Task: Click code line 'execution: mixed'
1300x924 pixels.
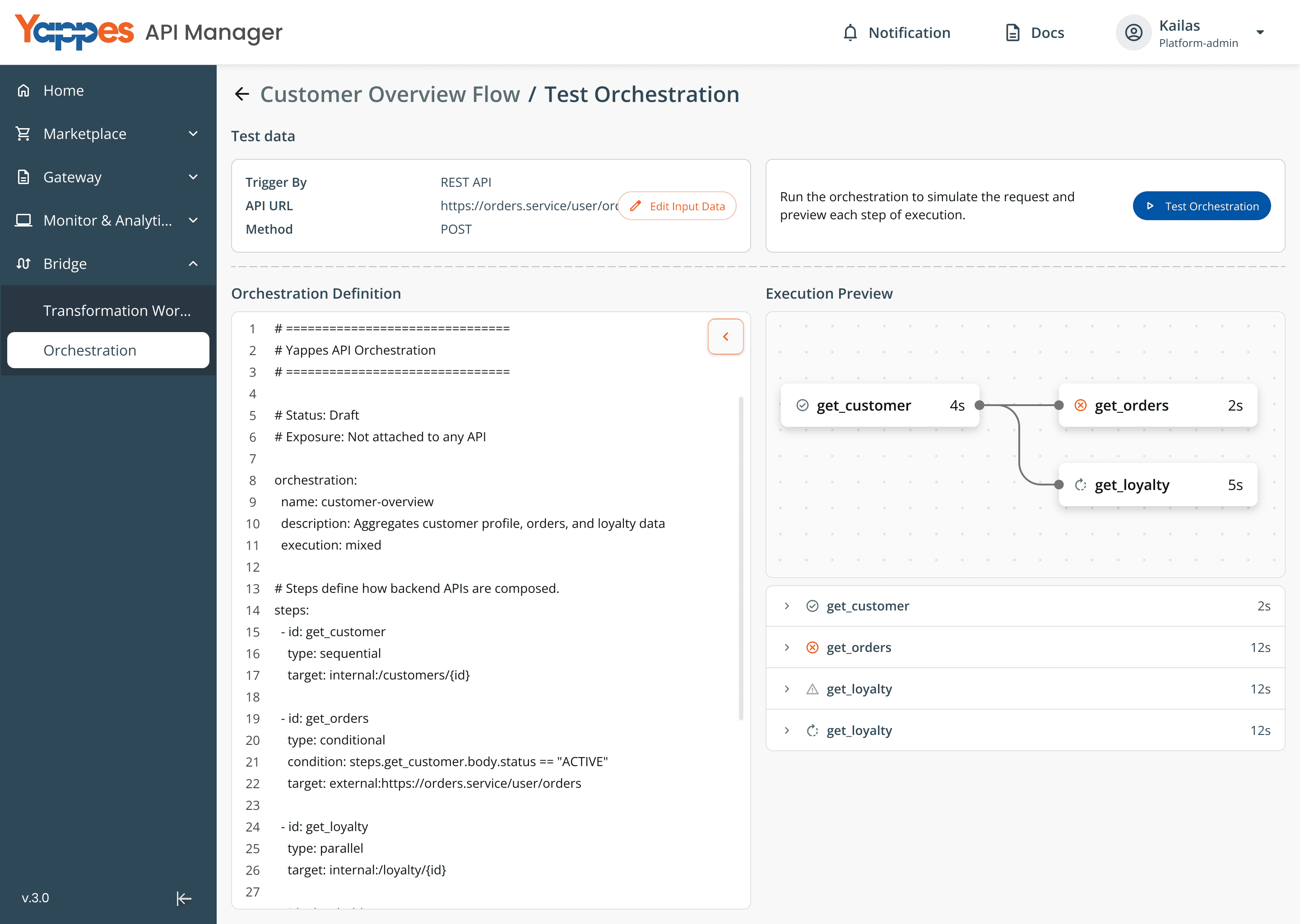Action: (x=331, y=545)
